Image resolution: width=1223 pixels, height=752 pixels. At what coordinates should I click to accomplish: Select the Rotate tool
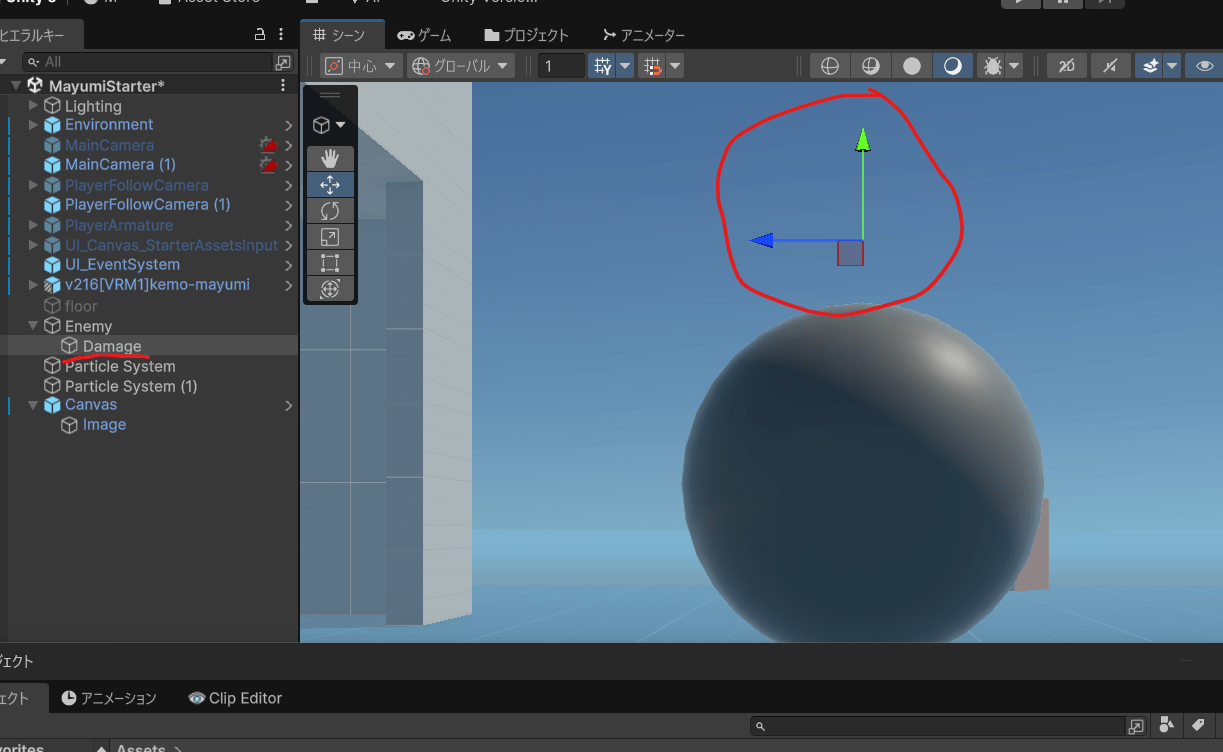pyautogui.click(x=330, y=211)
